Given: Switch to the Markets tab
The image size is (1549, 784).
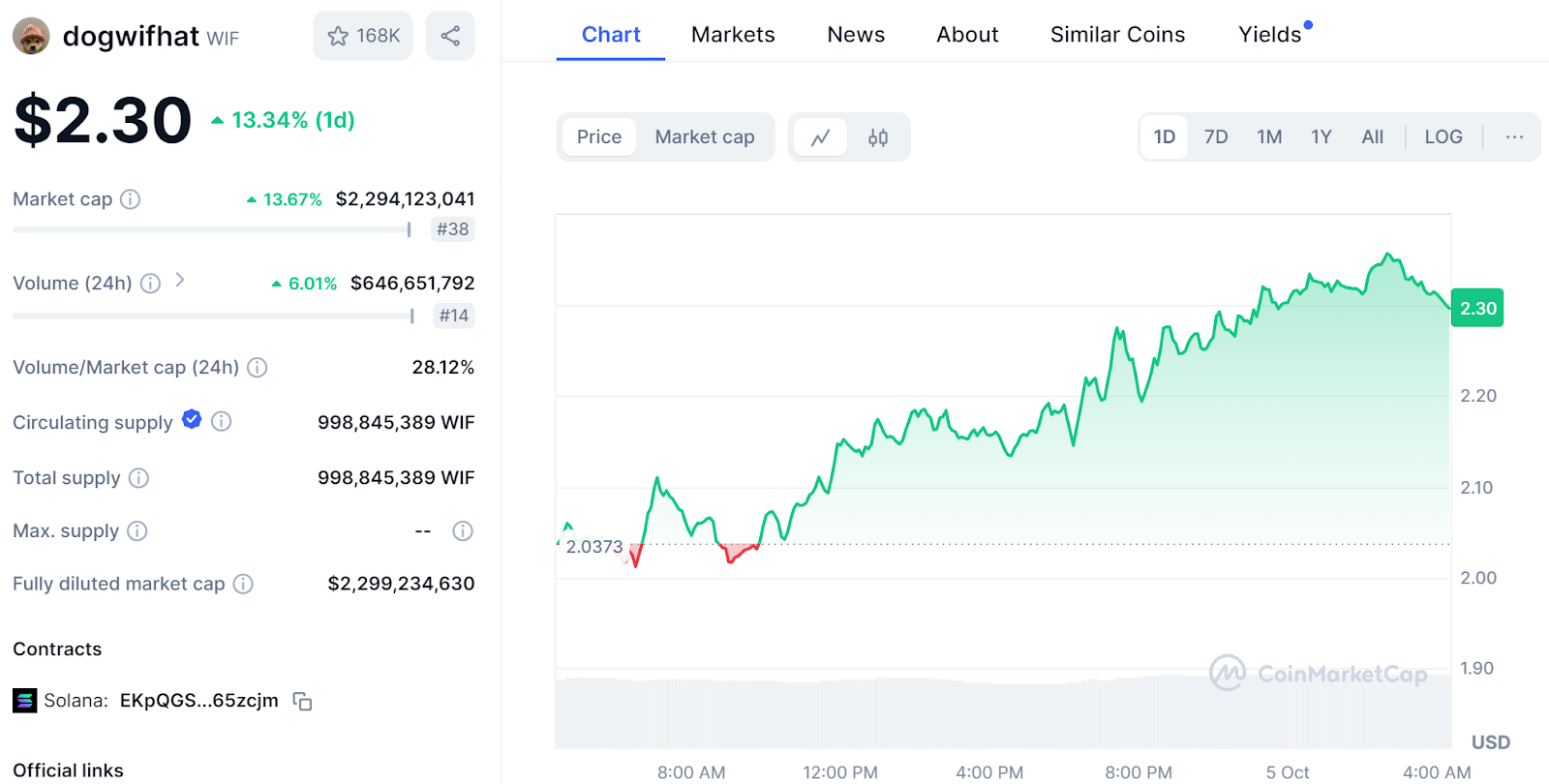Looking at the screenshot, I should [733, 35].
